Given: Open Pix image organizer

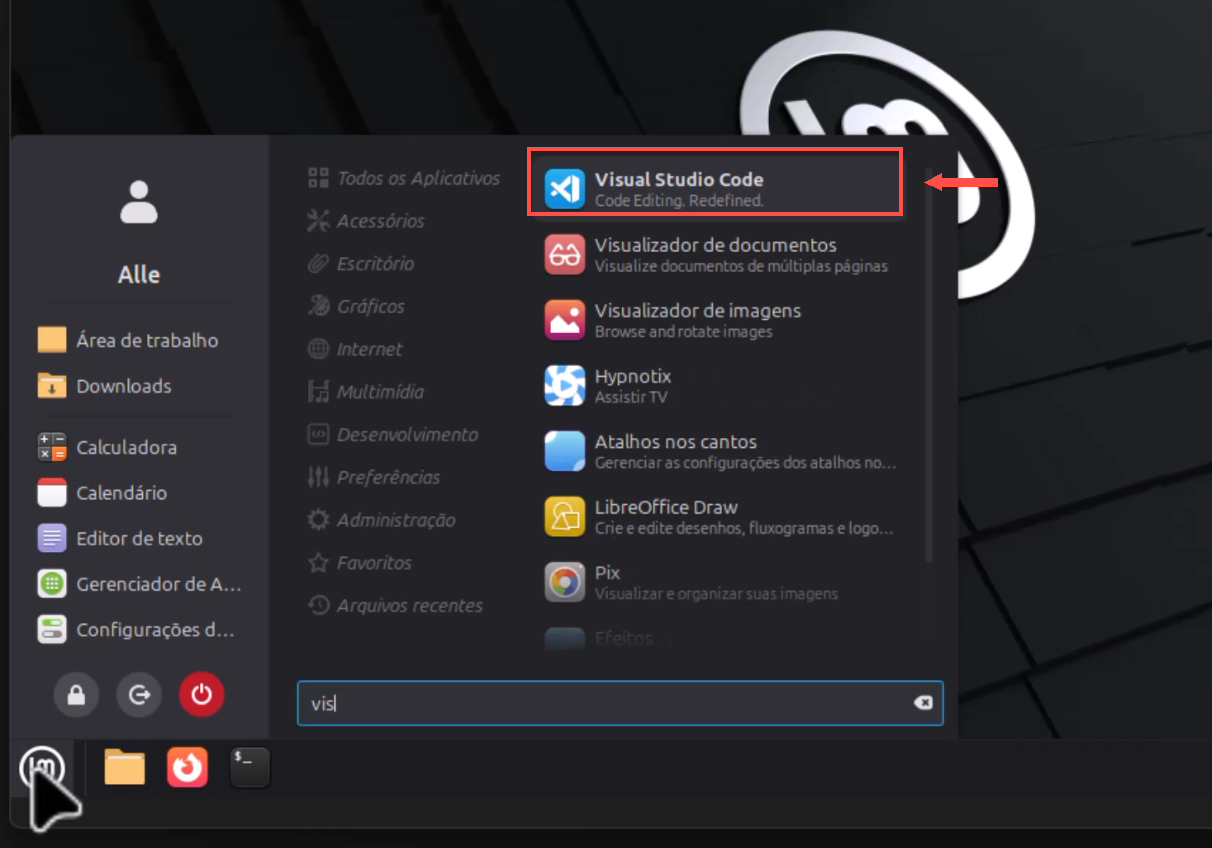Looking at the screenshot, I should (x=716, y=582).
